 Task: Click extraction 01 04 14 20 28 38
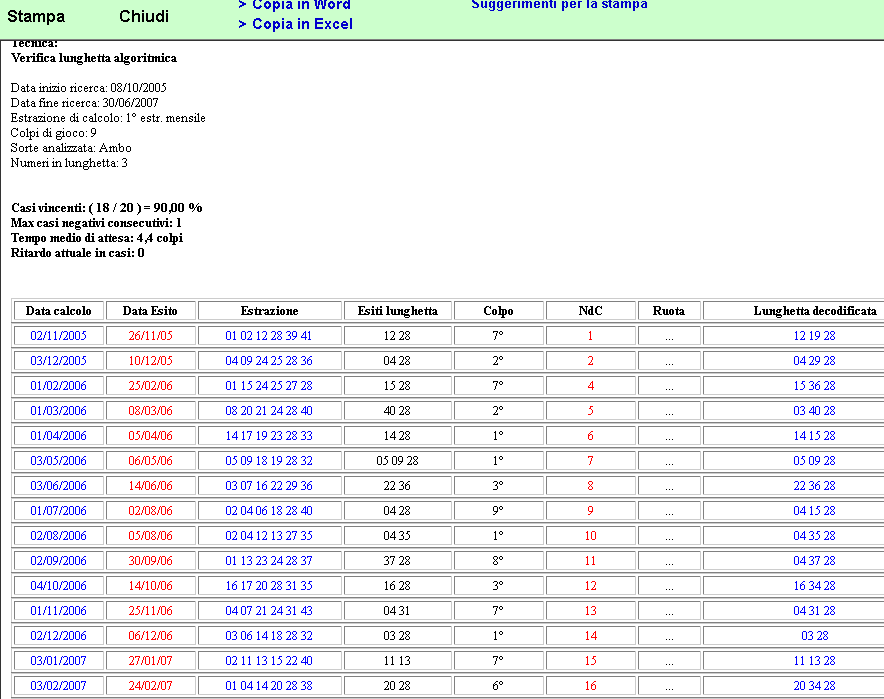pyautogui.click(x=269, y=685)
